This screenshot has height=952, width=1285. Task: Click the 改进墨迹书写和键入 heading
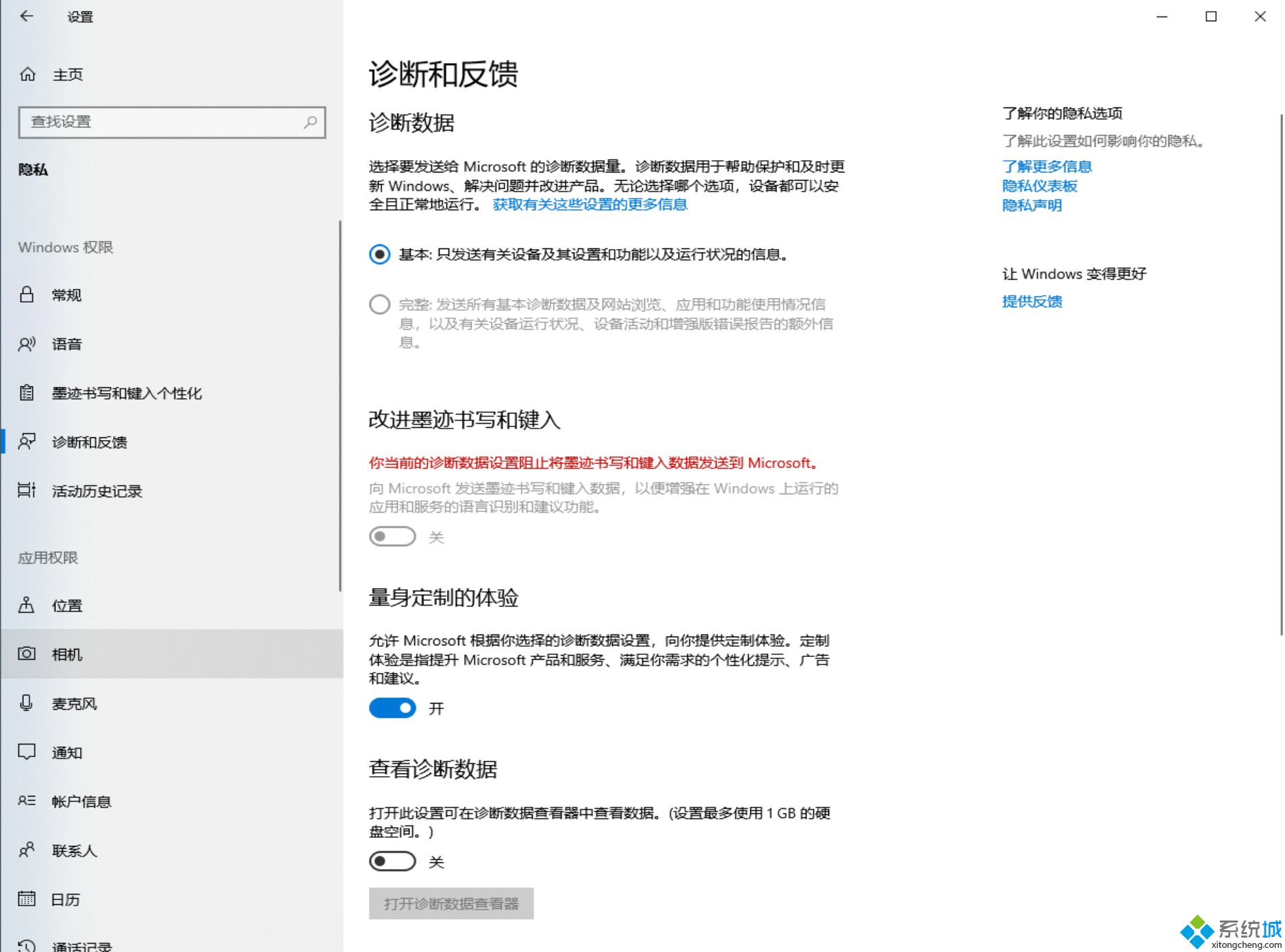[x=464, y=420]
